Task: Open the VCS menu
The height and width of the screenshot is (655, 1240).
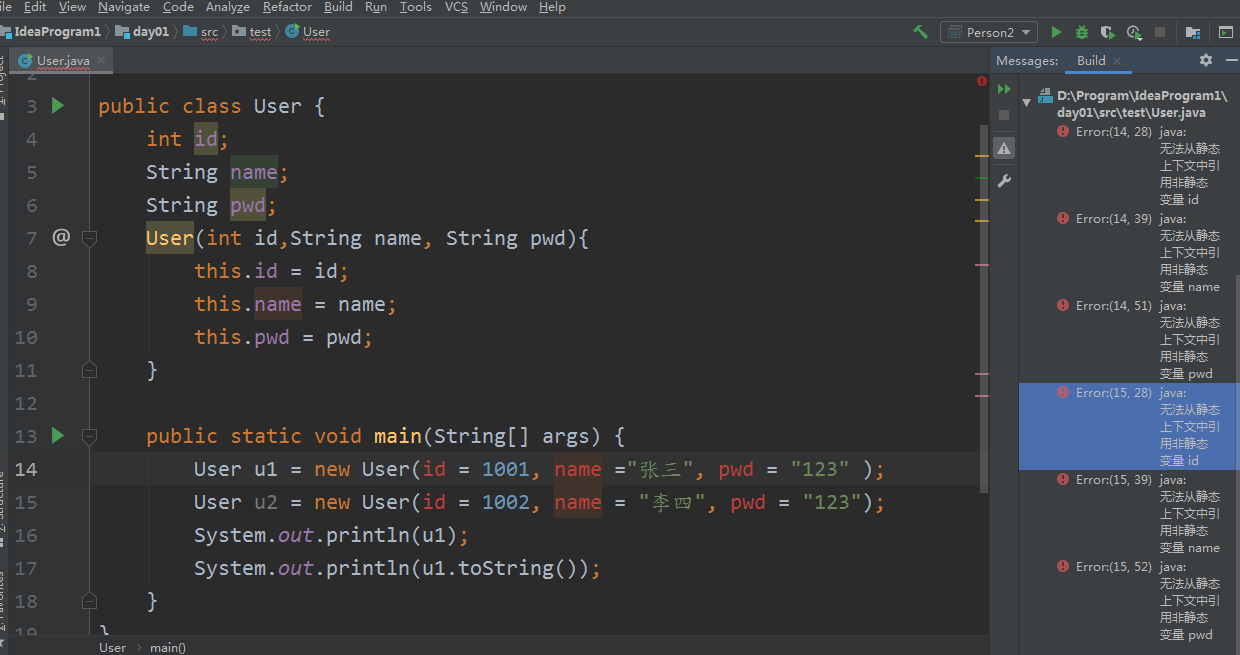Action: (x=456, y=7)
